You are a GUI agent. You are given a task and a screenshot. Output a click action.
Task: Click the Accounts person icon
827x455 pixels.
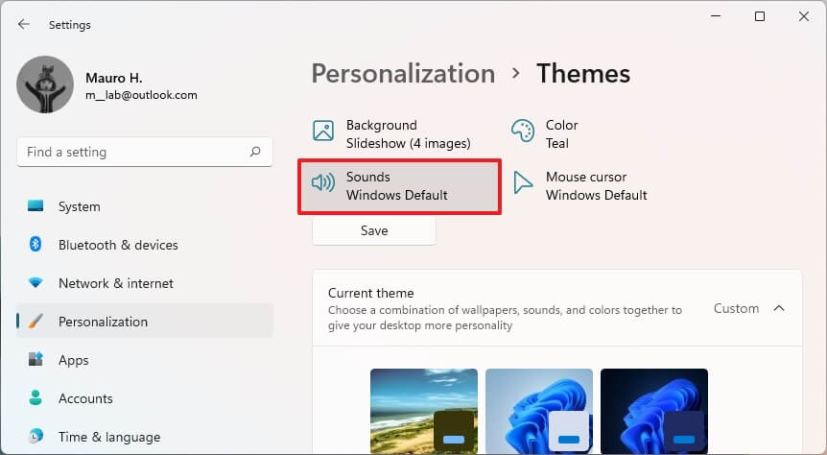[35, 398]
